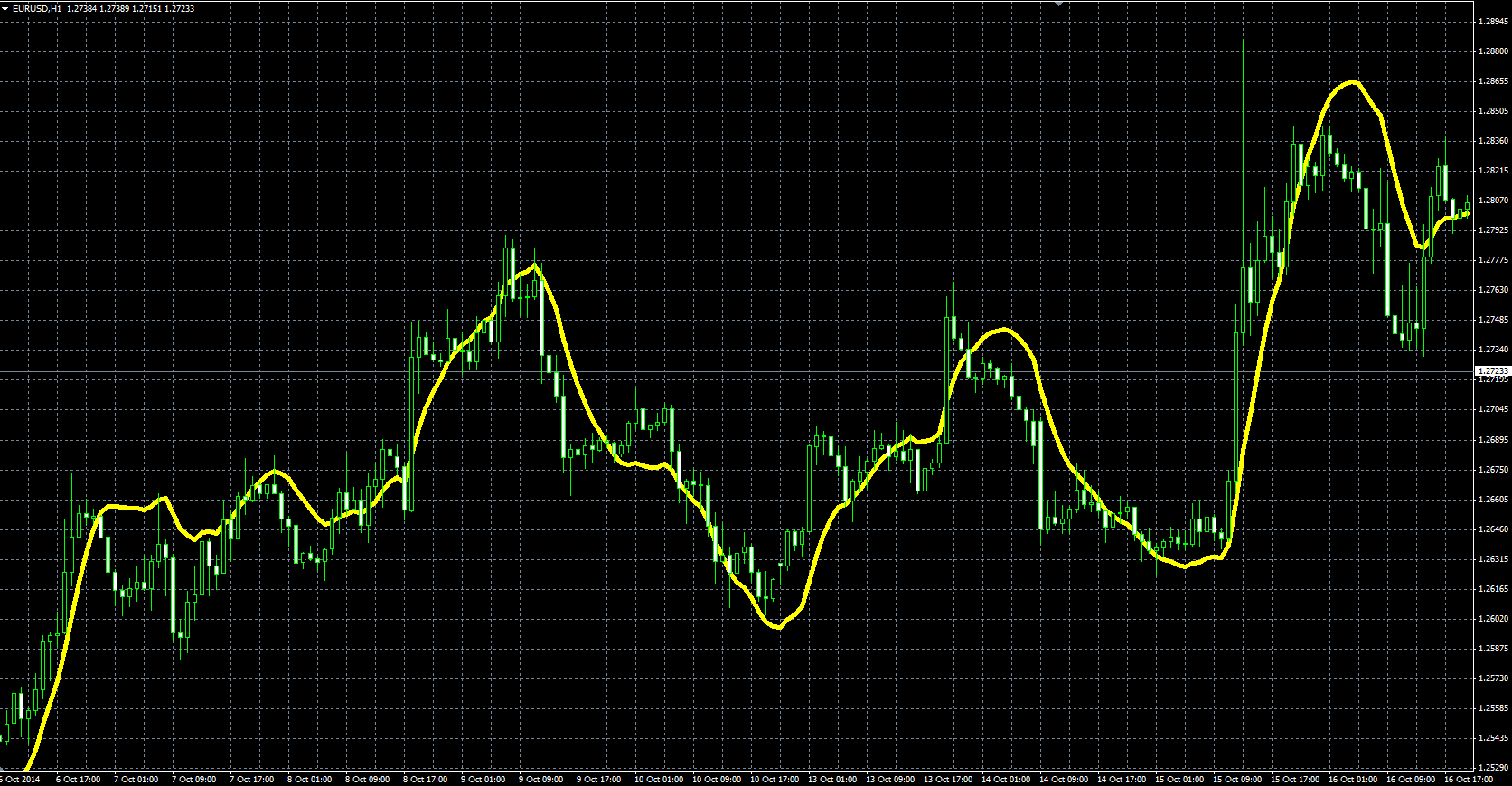Click price axis value 1.25730
The image size is (1512, 786).
[x=1493, y=678]
